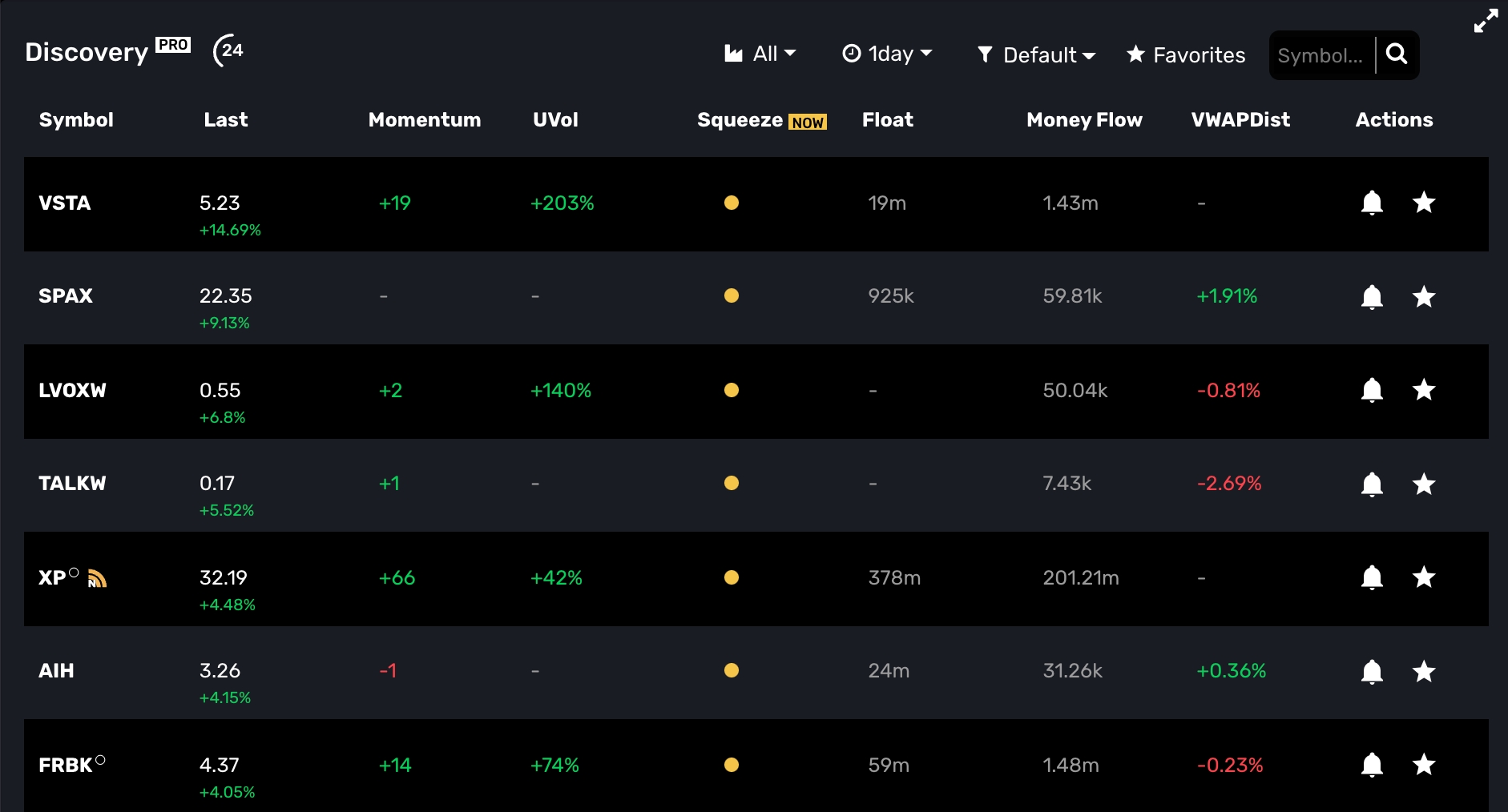Open the All market filter dropdown
This screenshot has width=1508, height=812.
(760, 54)
